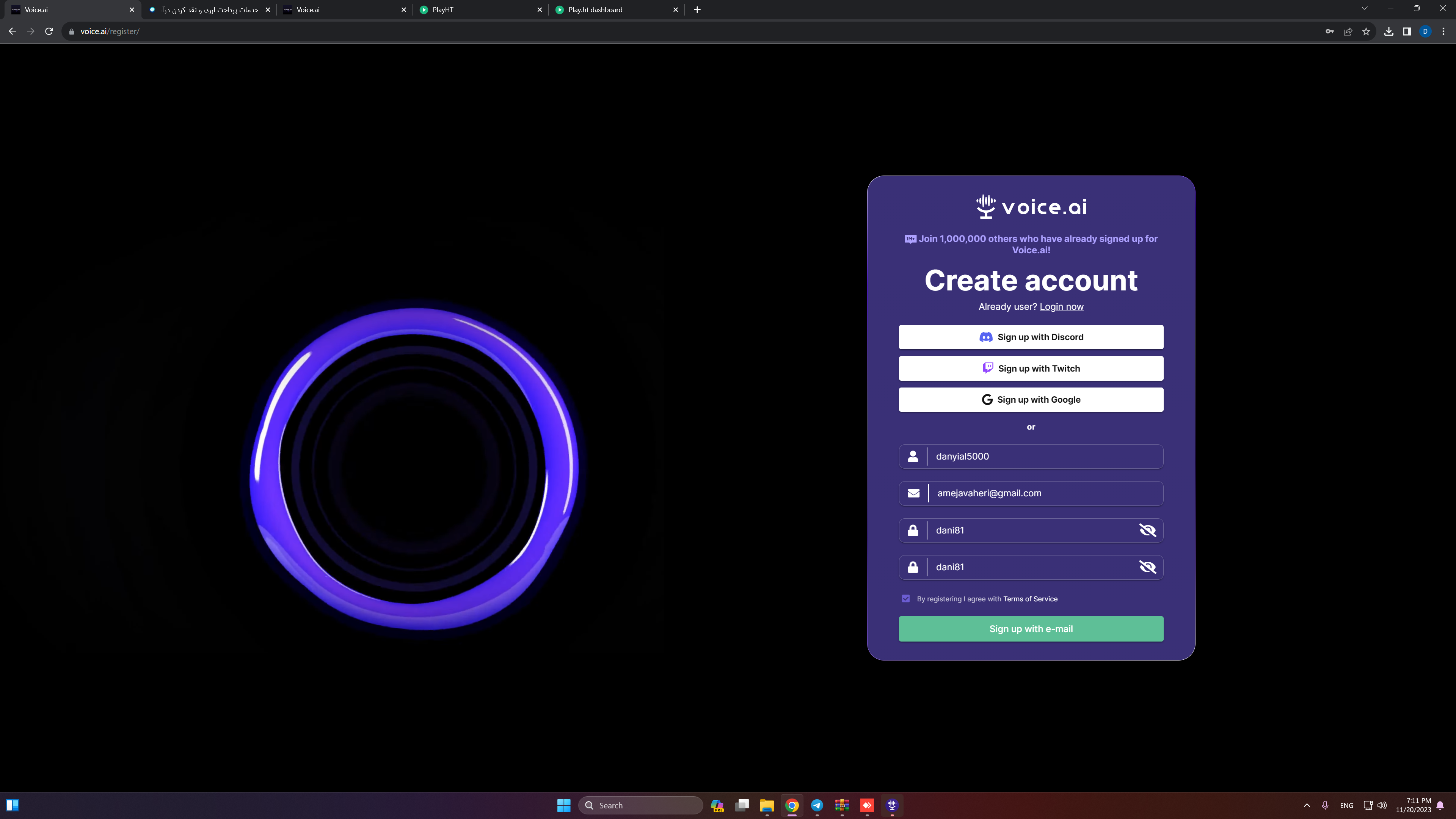
Task: Focus the username field danyial5000
Action: point(1031,457)
